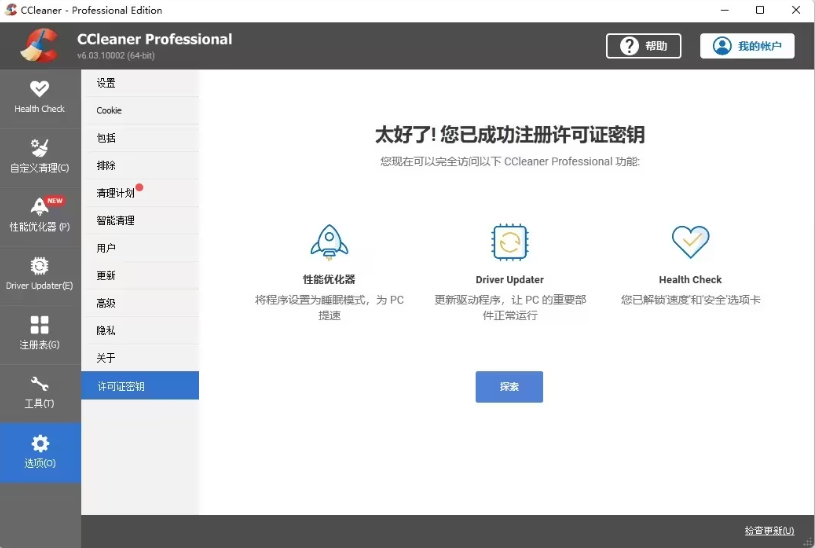Open the Advanced (高级) options page

click(x=140, y=303)
